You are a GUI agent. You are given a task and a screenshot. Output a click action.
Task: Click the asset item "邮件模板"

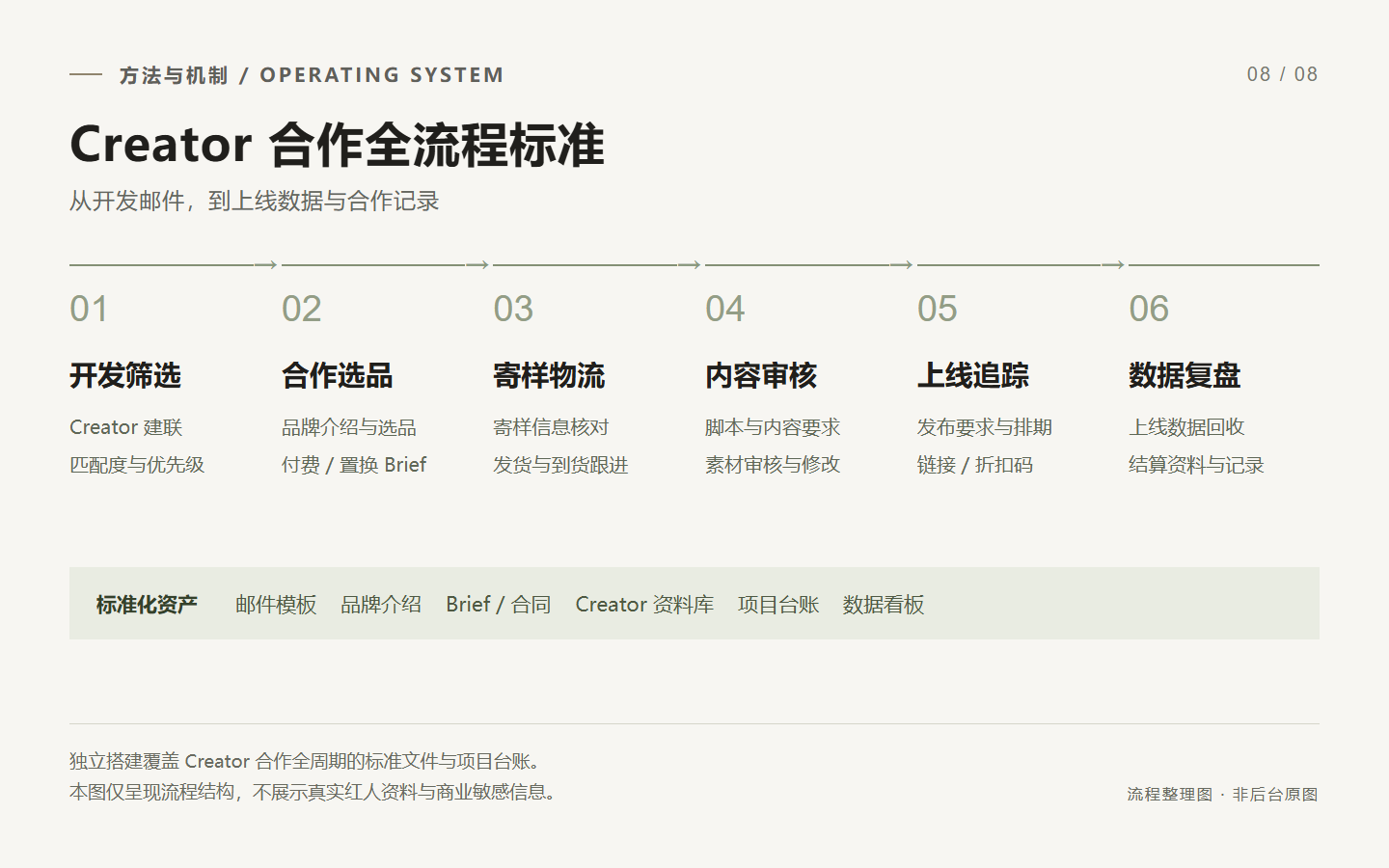[x=276, y=605]
